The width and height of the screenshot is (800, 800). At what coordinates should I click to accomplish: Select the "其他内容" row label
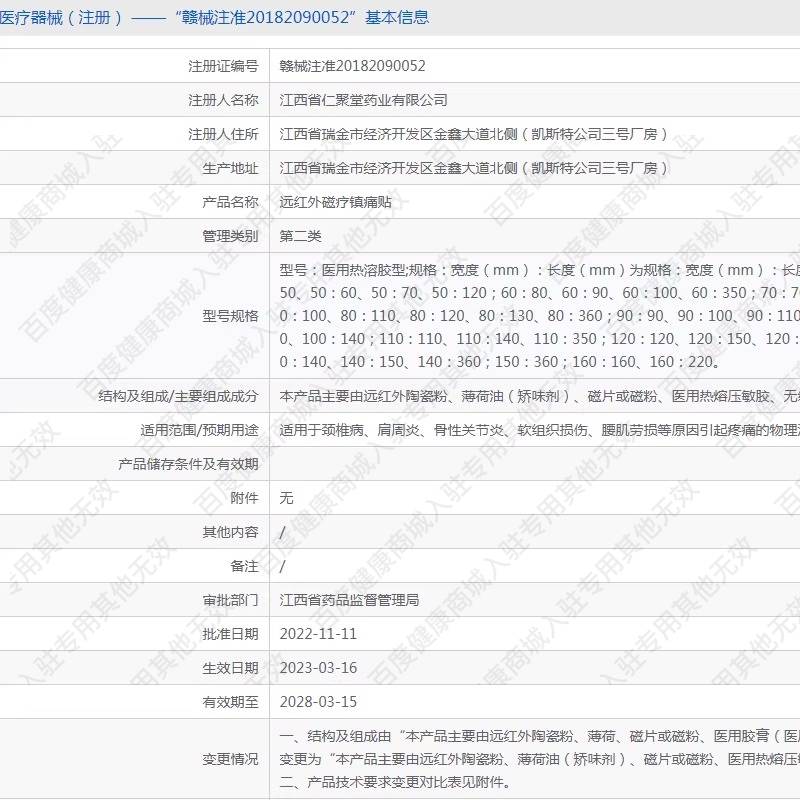click(x=230, y=532)
